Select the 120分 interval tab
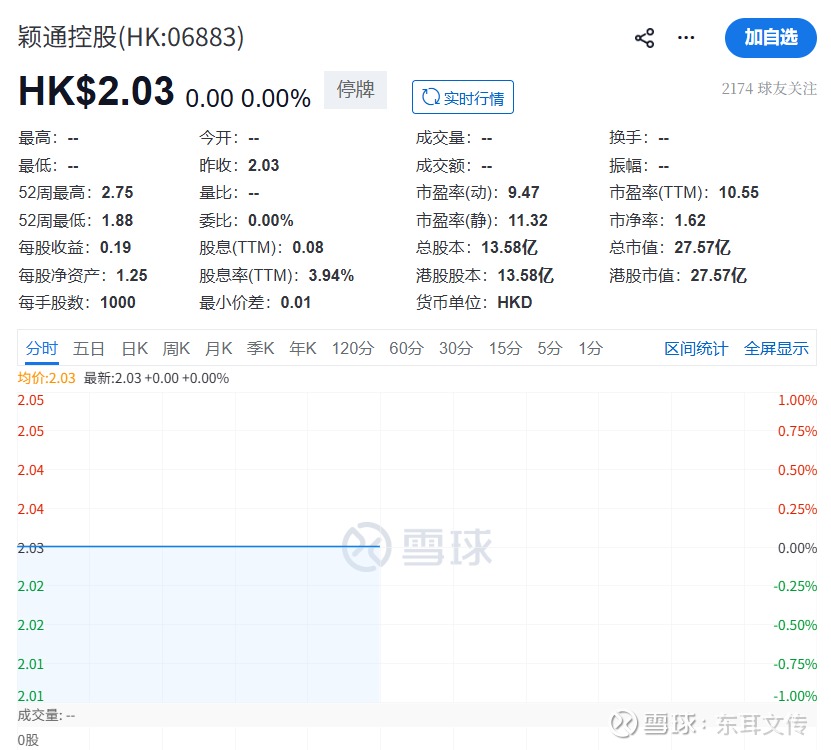This screenshot has height=750, width=831. tap(352, 348)
